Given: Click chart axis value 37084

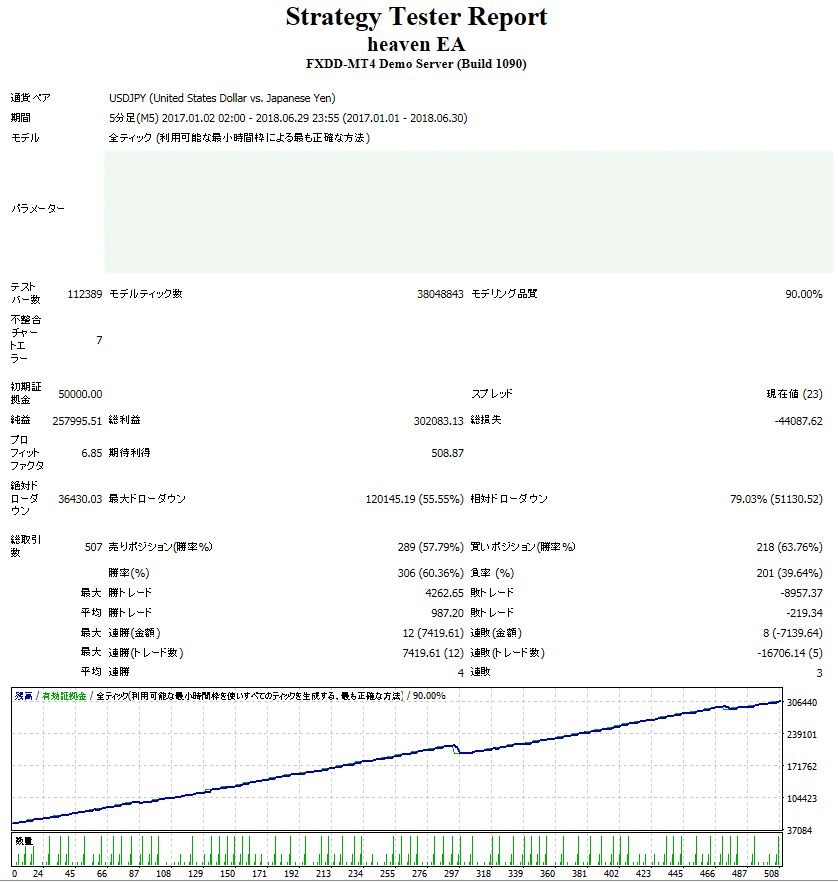Looking at the screenshot, I should pos(800,831).
